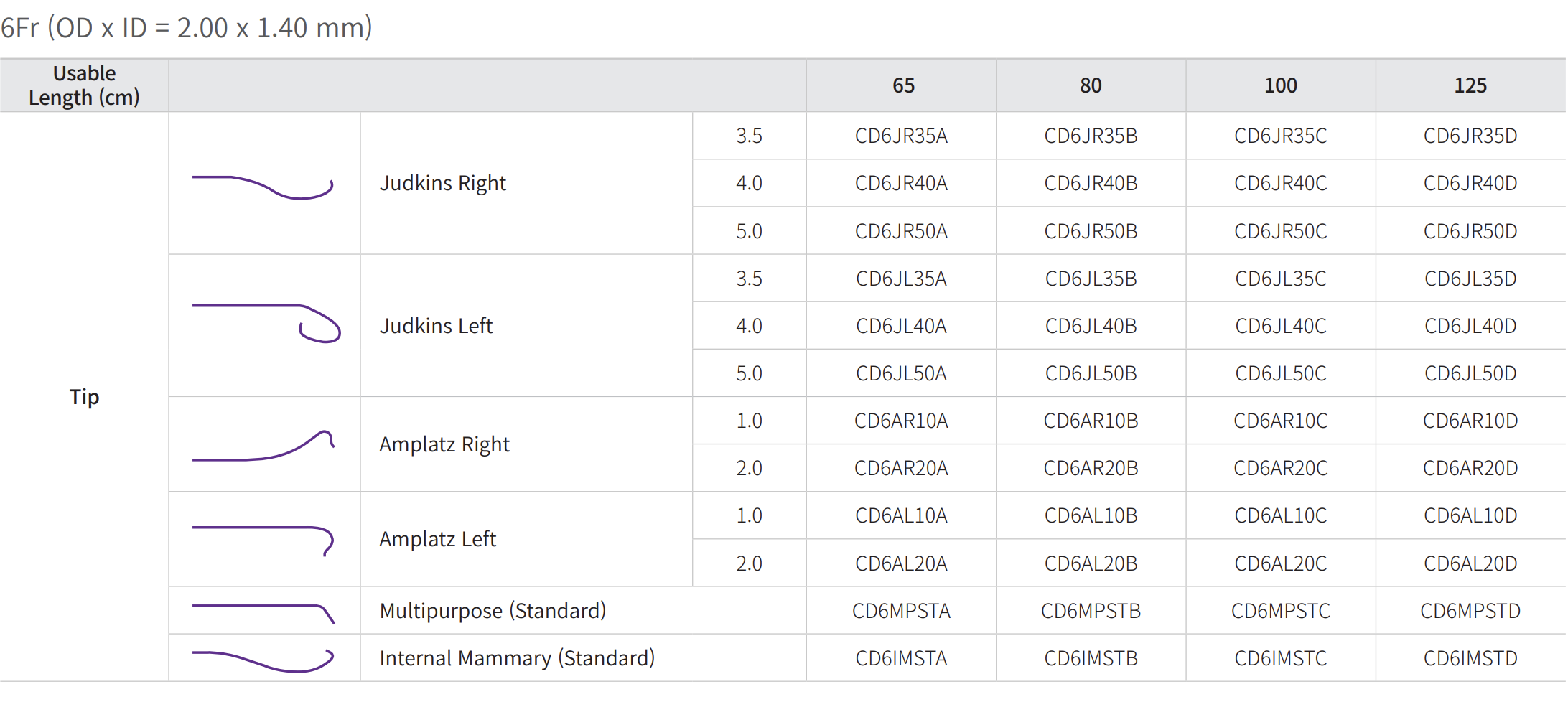Click the Multipurpose tip shape drawing
The image size is (1568, 702).
coord(263,612)
